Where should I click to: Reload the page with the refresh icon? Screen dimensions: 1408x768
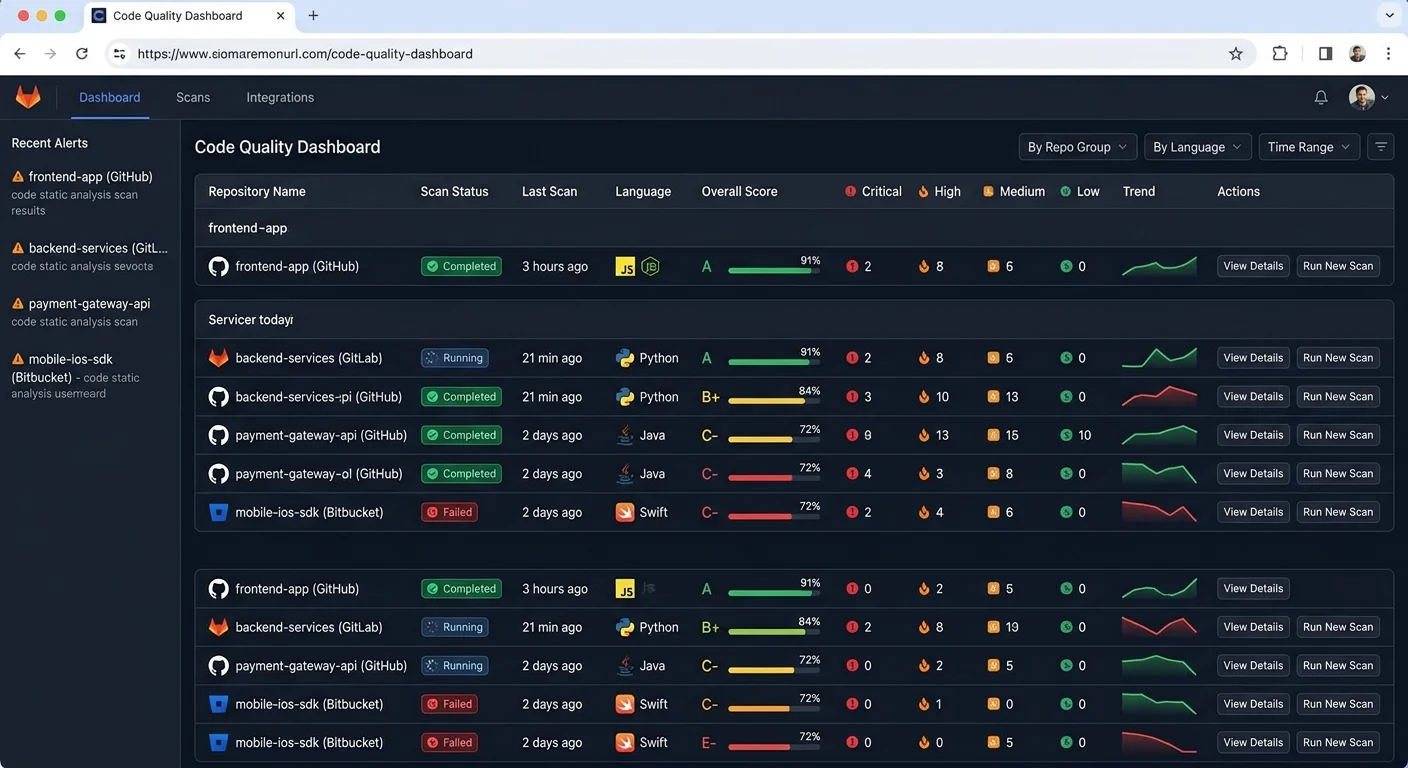[x=82, y=54]
